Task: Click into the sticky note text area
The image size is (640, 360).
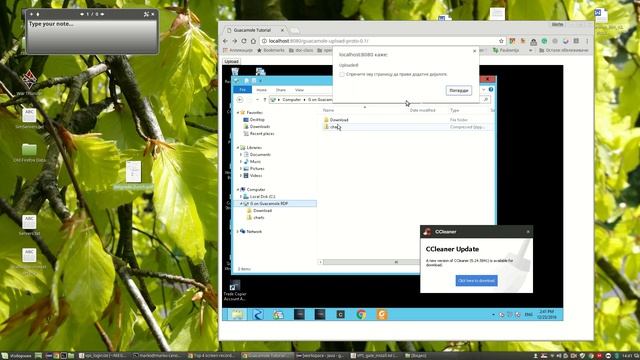Action: 92,36
